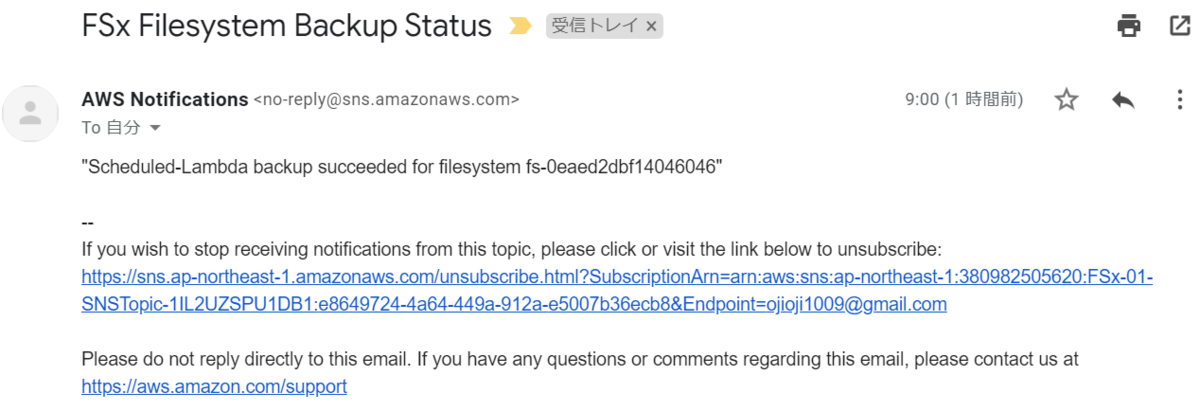Open the SNS unsubscribe link
The width and height of the screenshot is (1200, 411).
(616, 277)
